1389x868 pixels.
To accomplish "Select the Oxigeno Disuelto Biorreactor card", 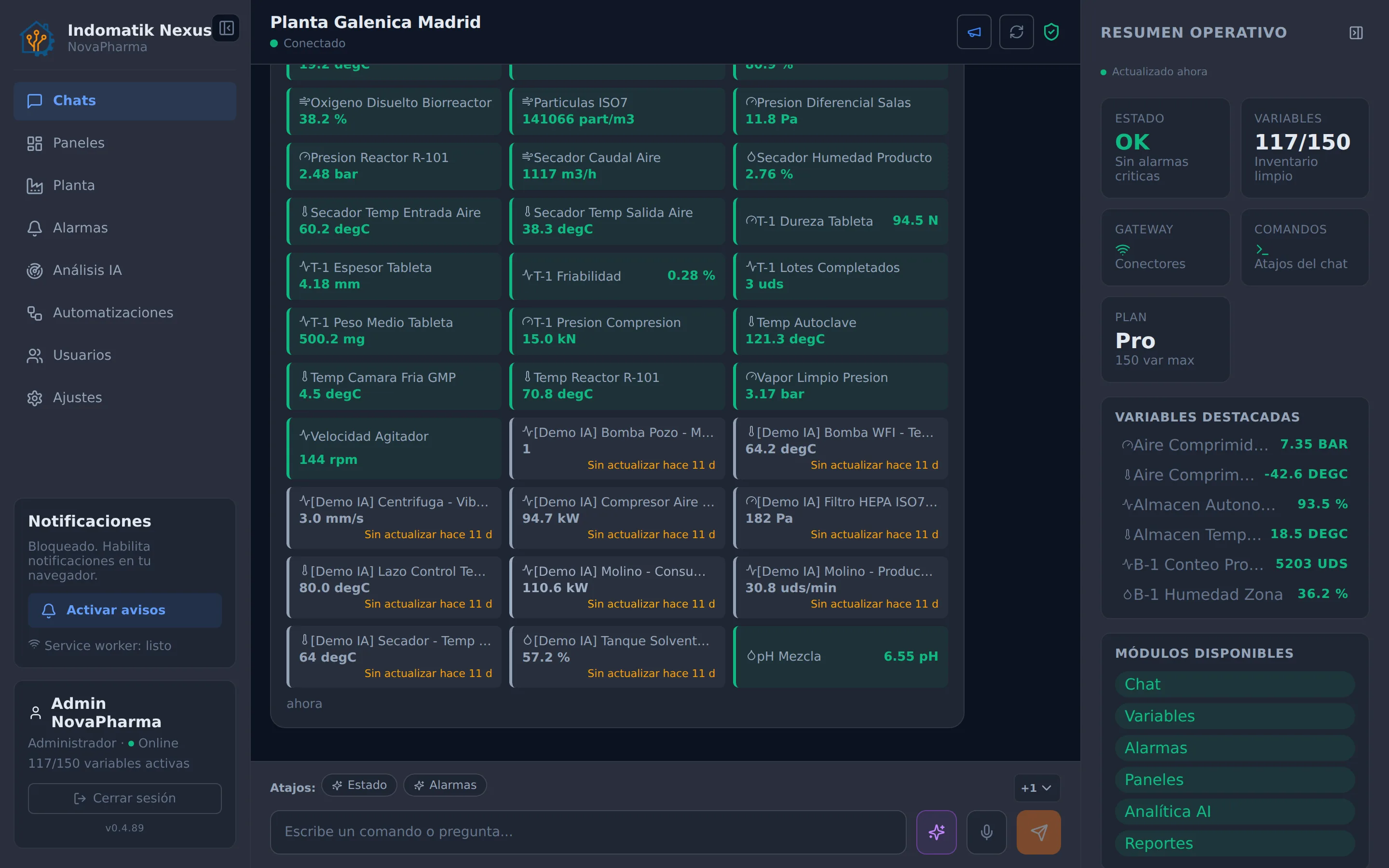I will tap(395, 111).
